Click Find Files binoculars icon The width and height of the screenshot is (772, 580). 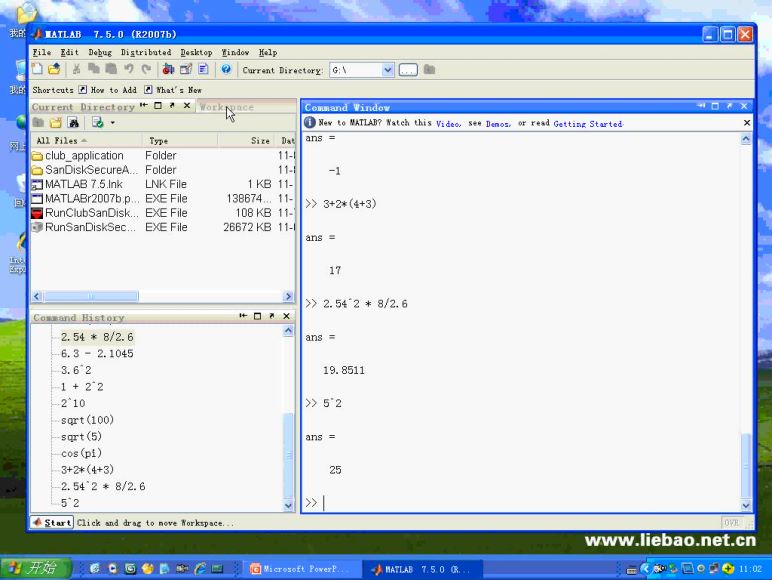click(73, 123)
